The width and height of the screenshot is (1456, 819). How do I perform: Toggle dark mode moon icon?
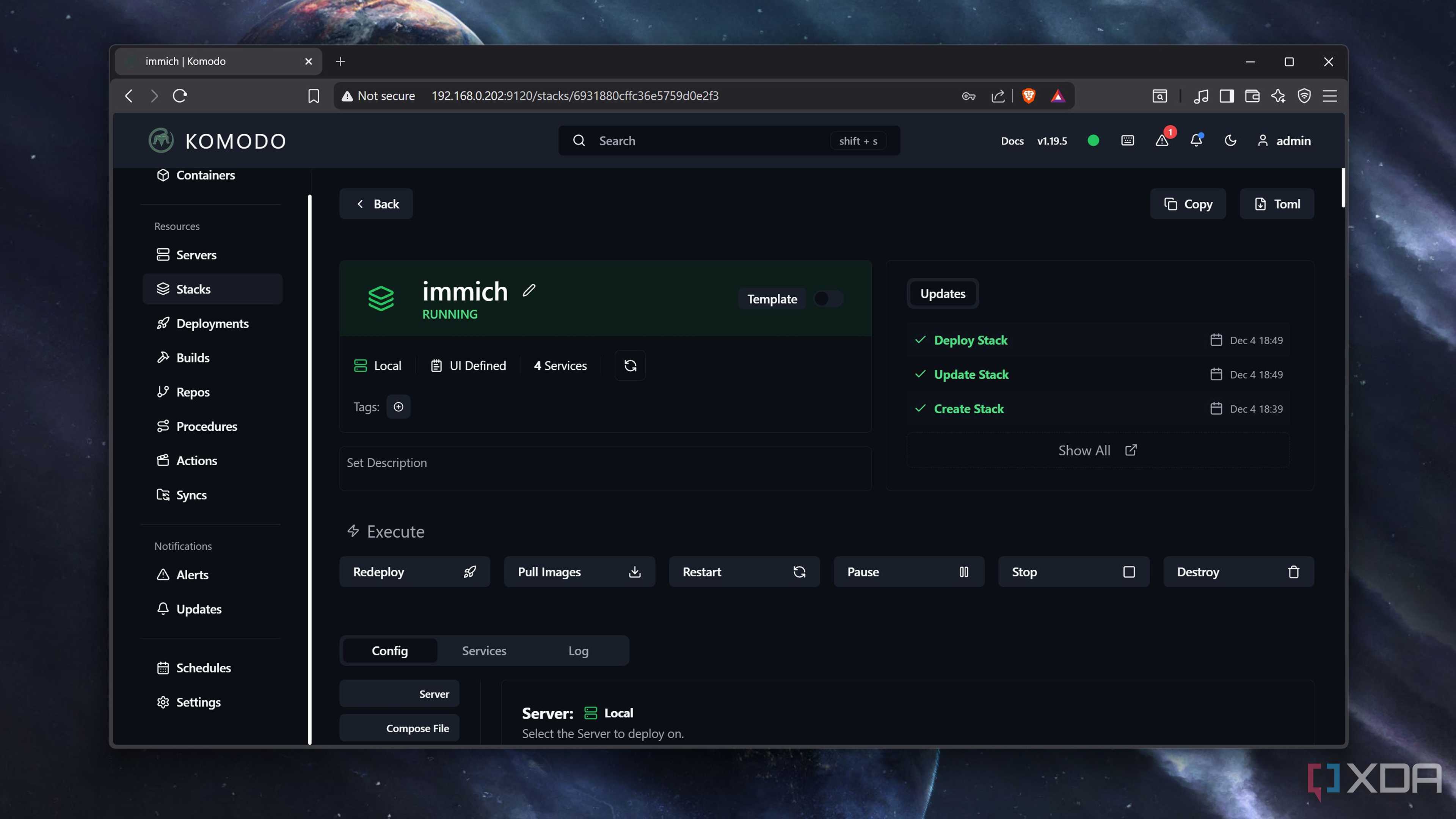(x=1230, y=141)
